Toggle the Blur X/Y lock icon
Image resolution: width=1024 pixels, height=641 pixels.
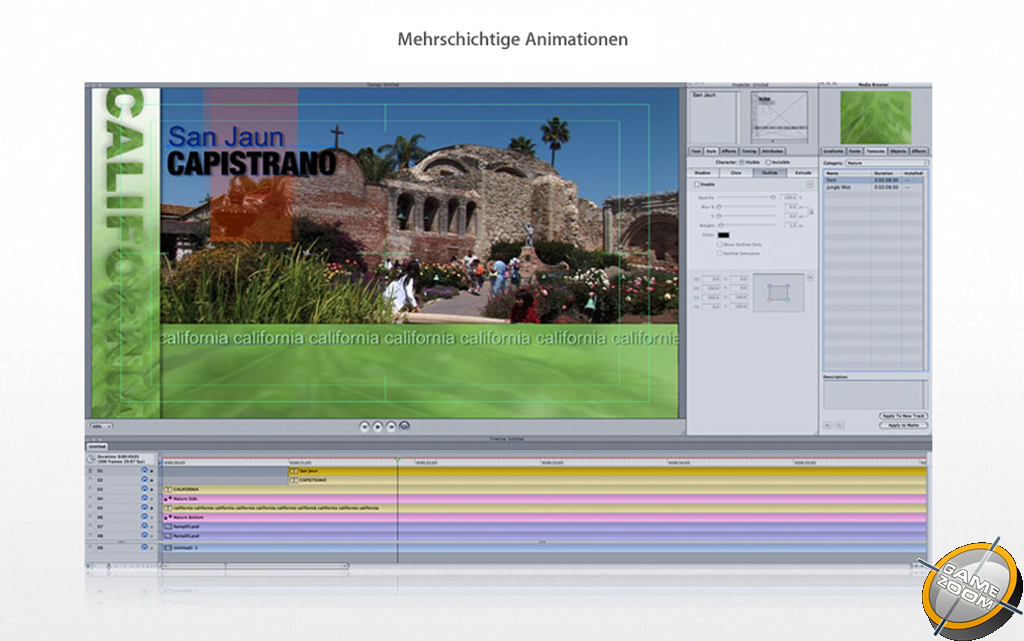tap(812, 211)
